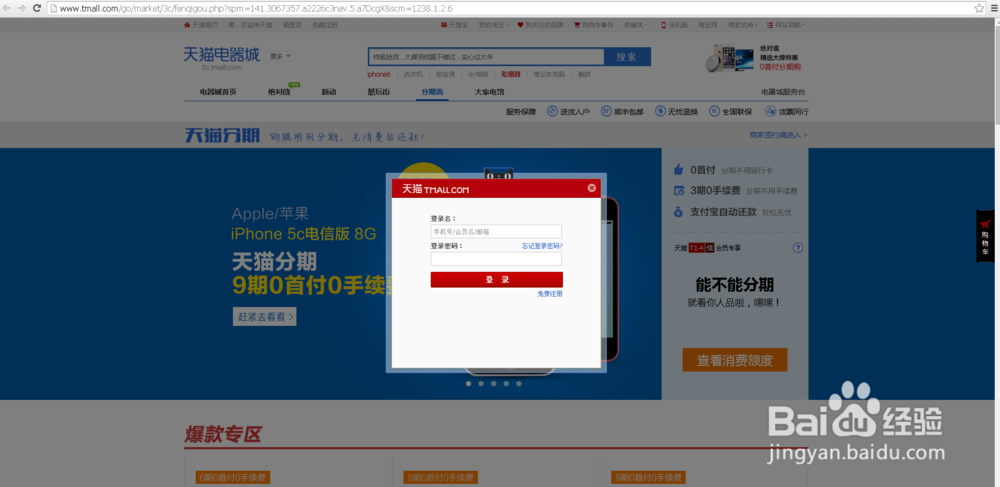Click the 天猫电器城 logo
Screen dimensions: 1000x487
[221, 57]
